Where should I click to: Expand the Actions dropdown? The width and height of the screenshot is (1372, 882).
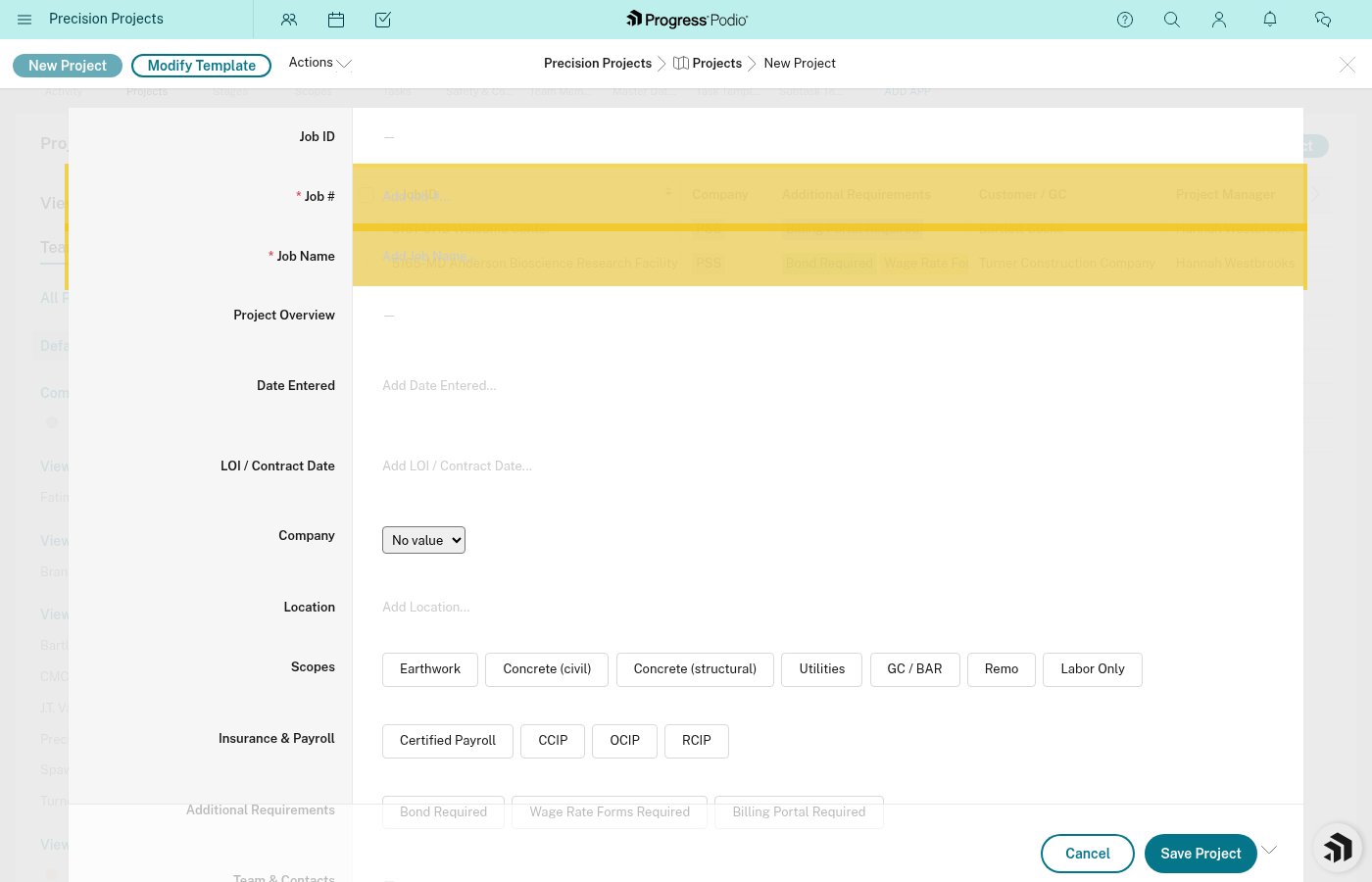pyautogui.click(x=318, y=62)
